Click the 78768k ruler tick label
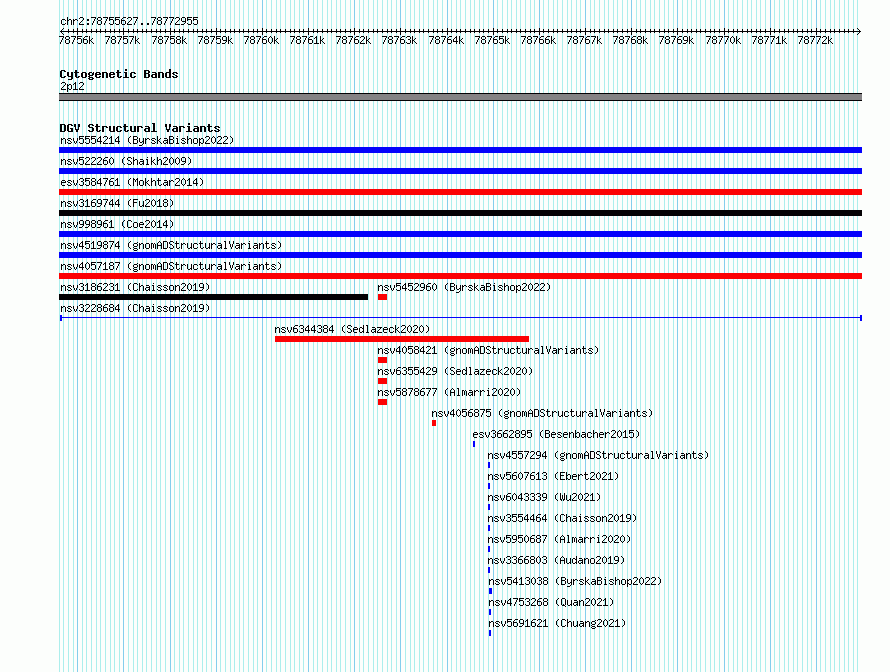This screenshot has width=890, height=672. [630, 40]
